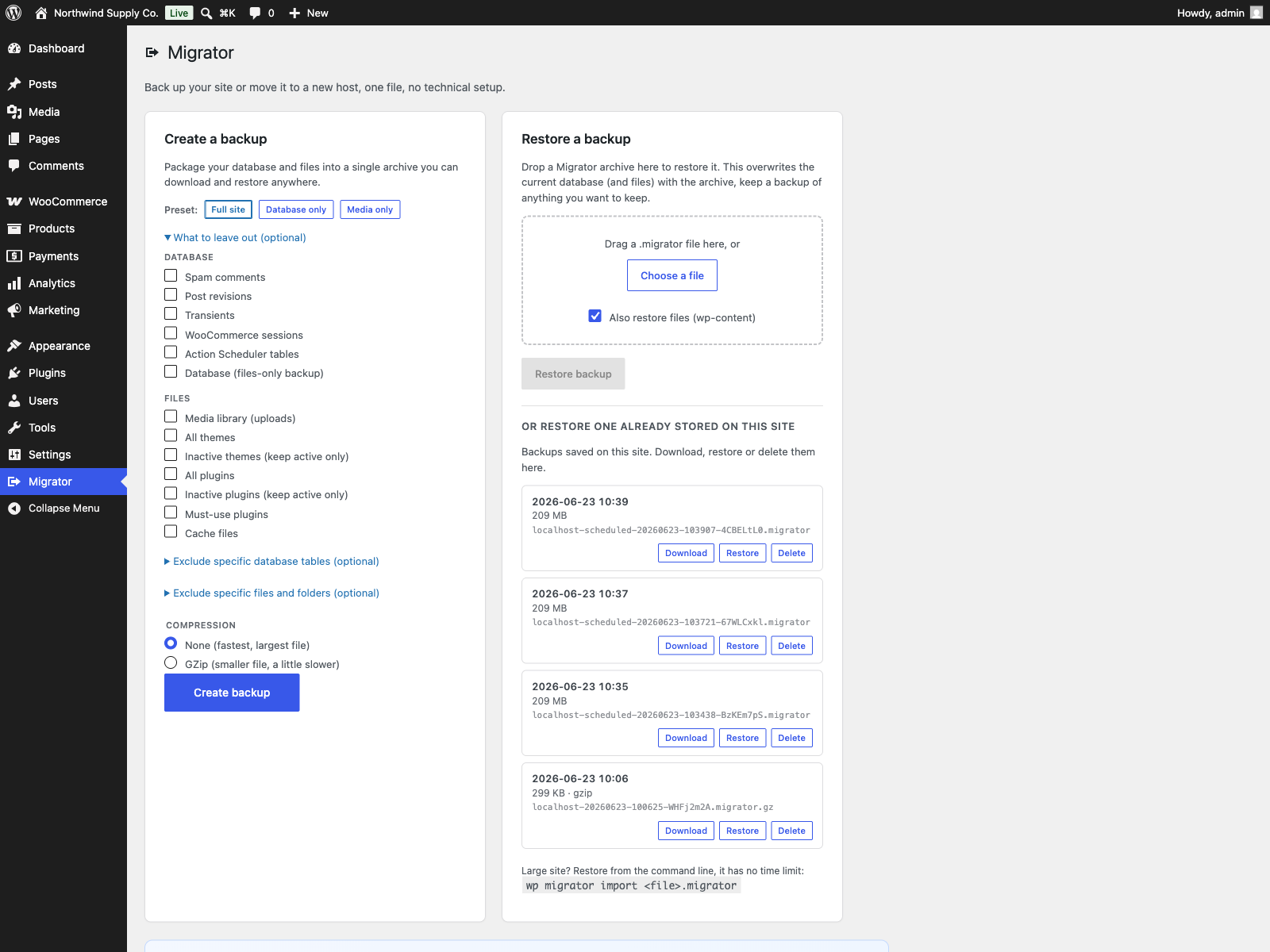Click Choose a file button
The image size is (1270, 952).
(672, 275)
